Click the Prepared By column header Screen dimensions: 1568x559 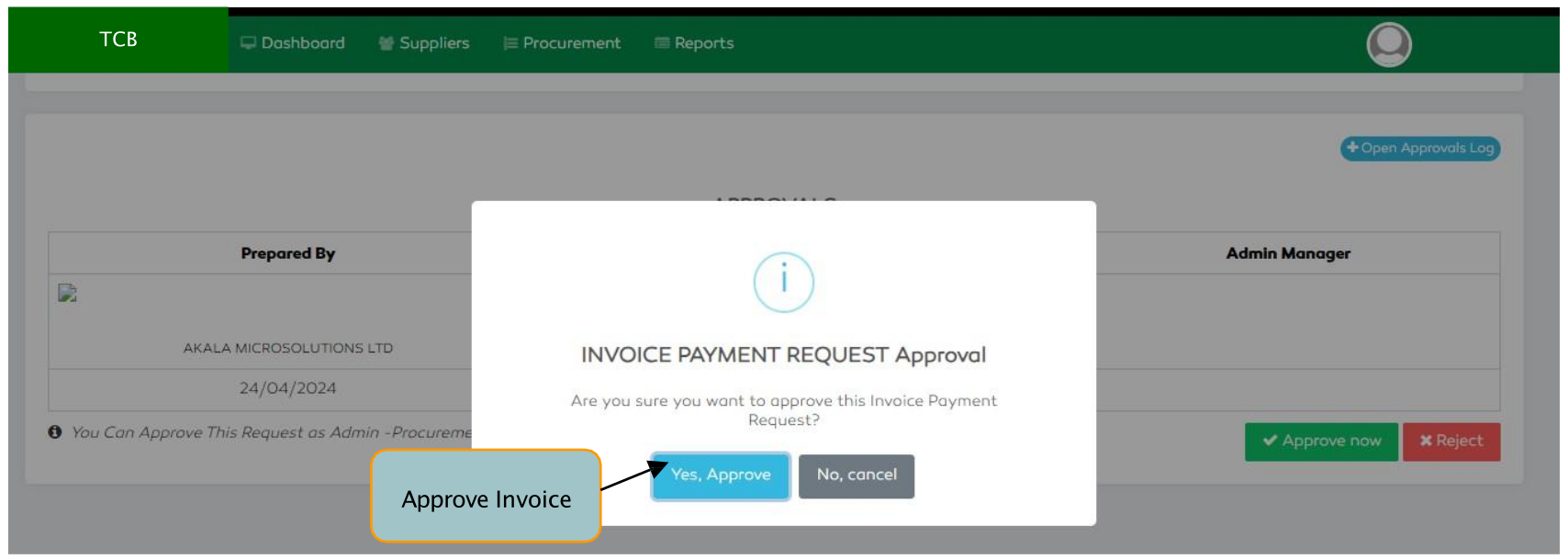pos(288,253)
